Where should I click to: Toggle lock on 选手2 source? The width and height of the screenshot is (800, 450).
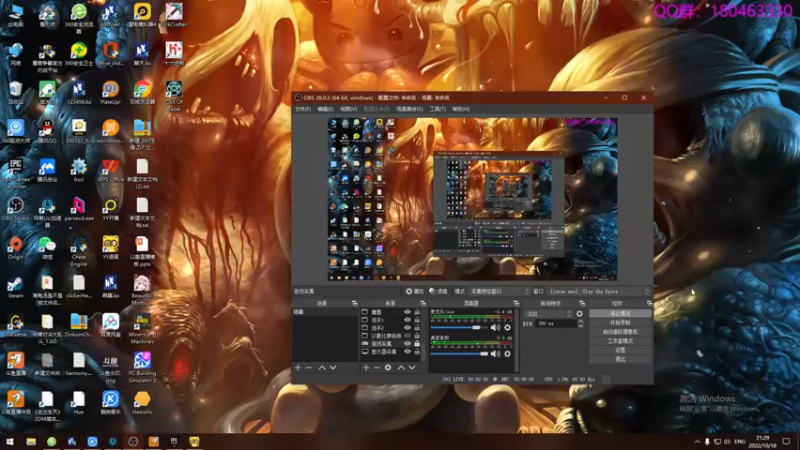coord(417,328)
